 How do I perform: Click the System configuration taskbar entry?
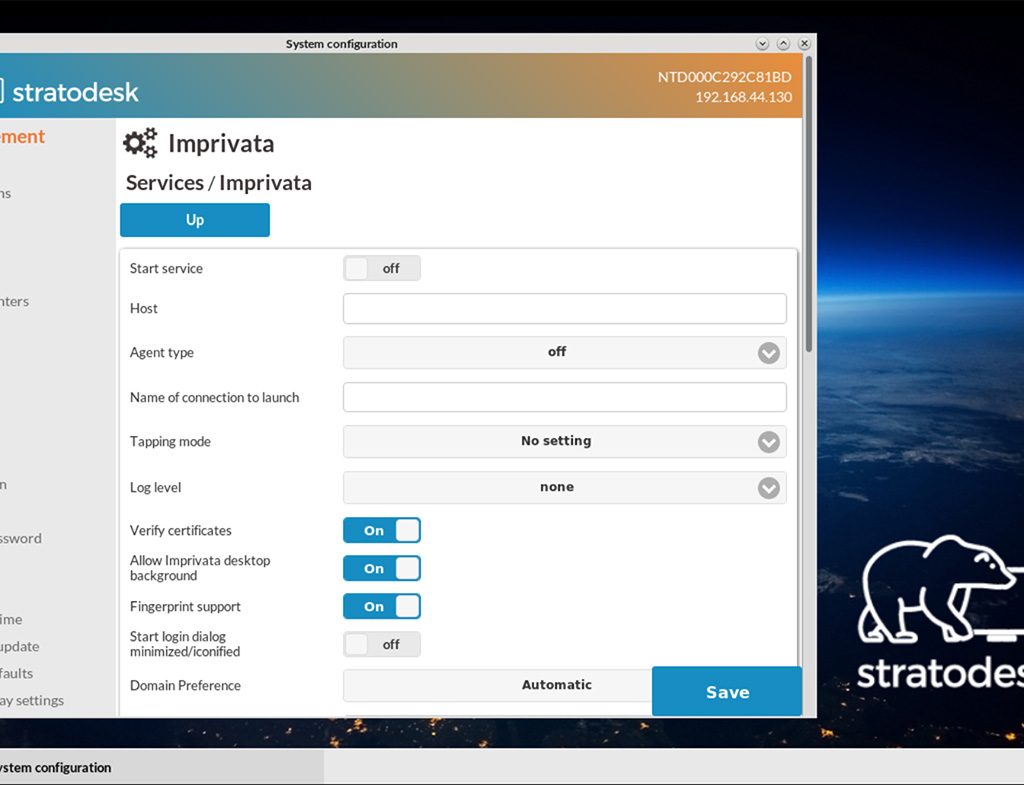pyautogui.click(x=161, y=767)
